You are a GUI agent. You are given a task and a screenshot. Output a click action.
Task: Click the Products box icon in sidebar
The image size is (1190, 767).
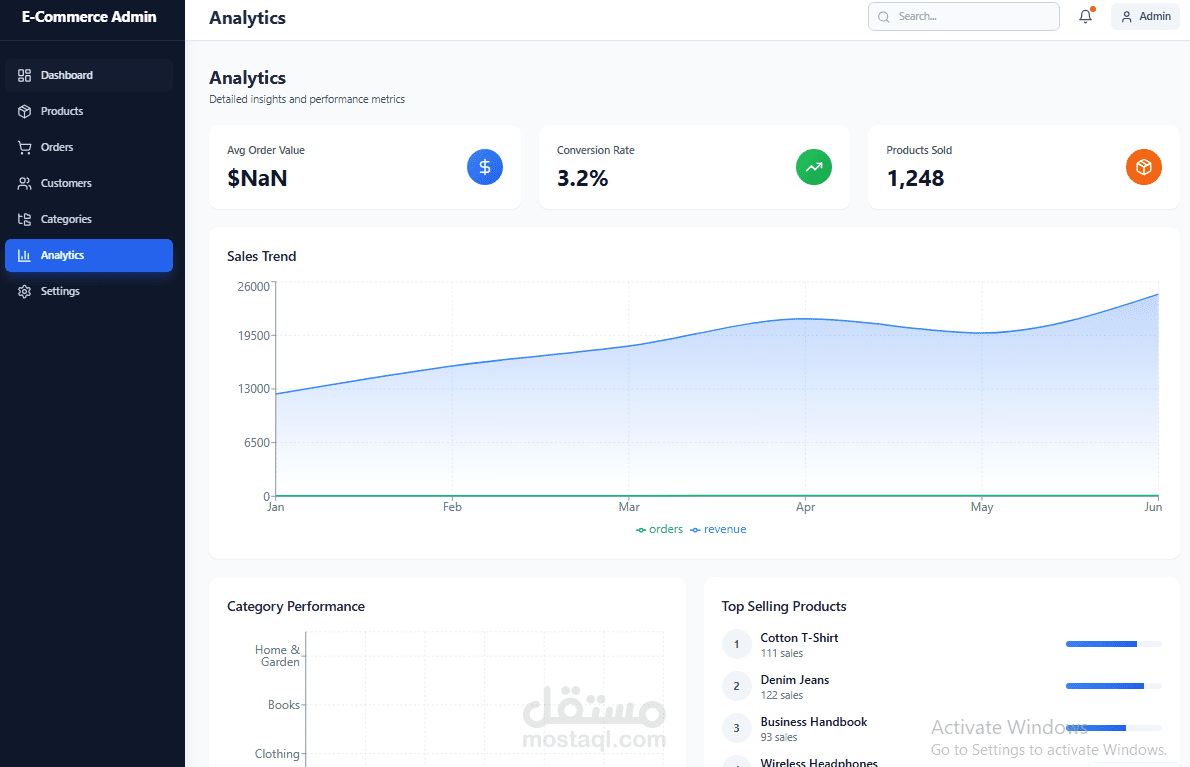coord(24,112)
